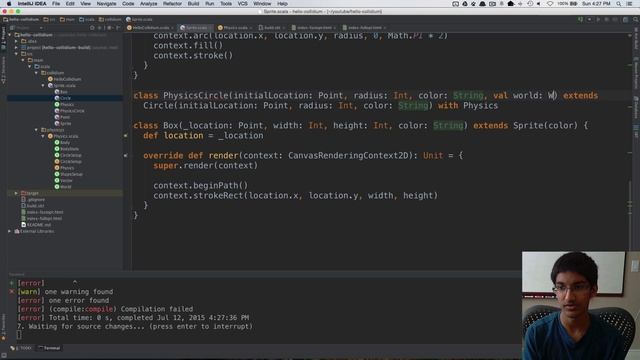Image resolution: width=640 pixels, height=360 pixels.
Task: Collapse the Physics.scala file node
Action: coord(43,136)
